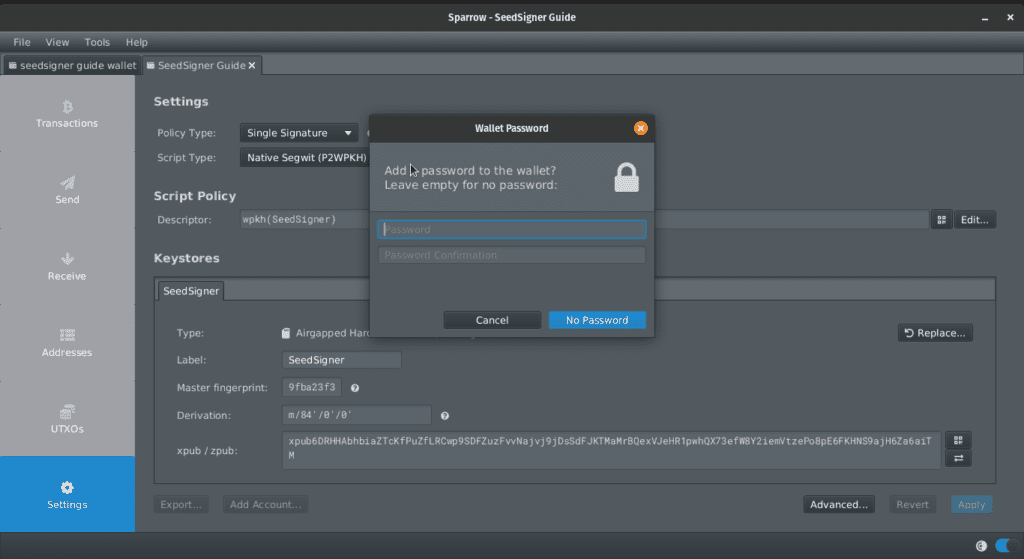Click the Advanced... button
The width and height of the screenshot is (1024, 559).
coord(839,504)
